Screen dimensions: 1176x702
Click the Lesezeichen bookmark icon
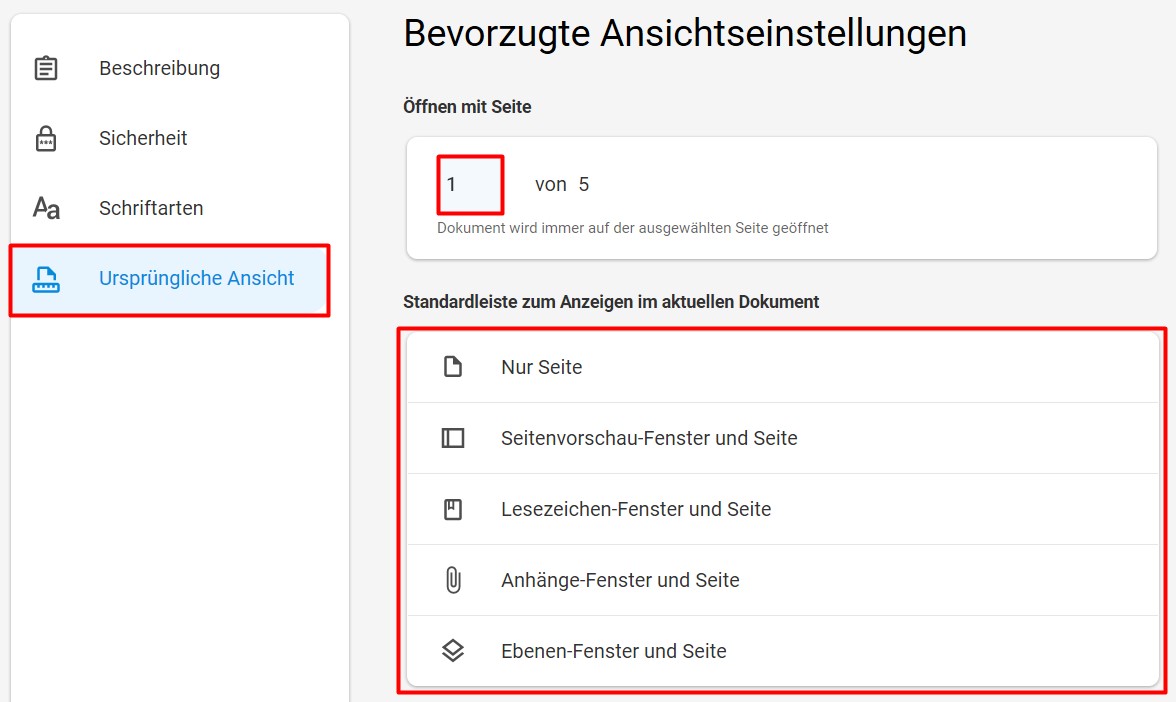point(453,509)
